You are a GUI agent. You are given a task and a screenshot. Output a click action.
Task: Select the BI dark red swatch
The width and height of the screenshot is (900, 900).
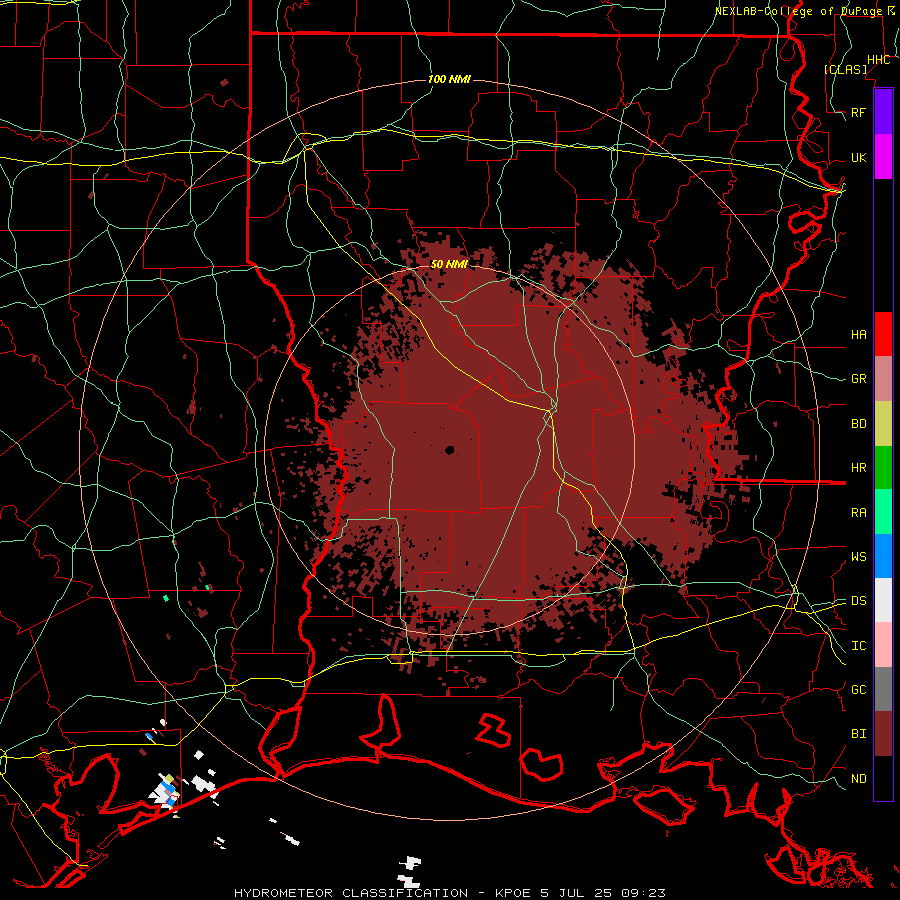coord(883,734)
